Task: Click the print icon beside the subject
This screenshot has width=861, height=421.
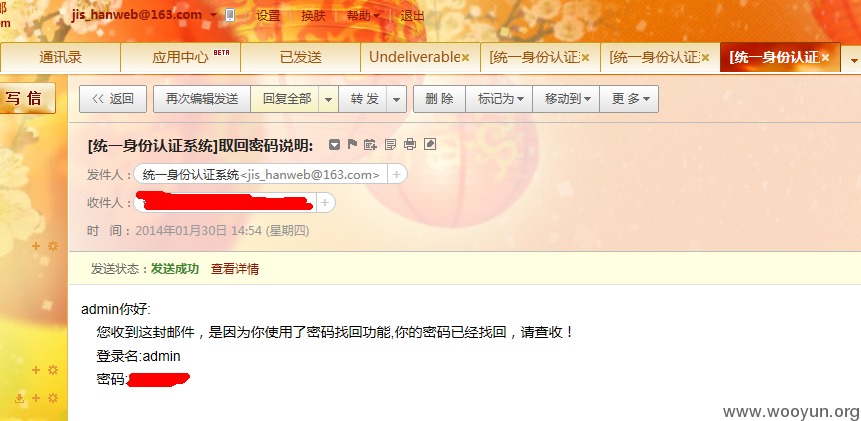Action: tap(410, 144)
